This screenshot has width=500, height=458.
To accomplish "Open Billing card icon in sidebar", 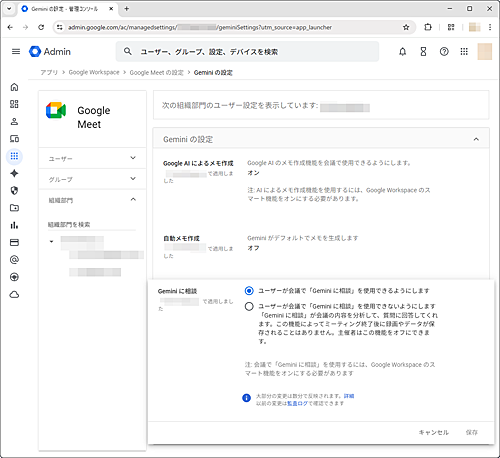I will tap(14, 242).
